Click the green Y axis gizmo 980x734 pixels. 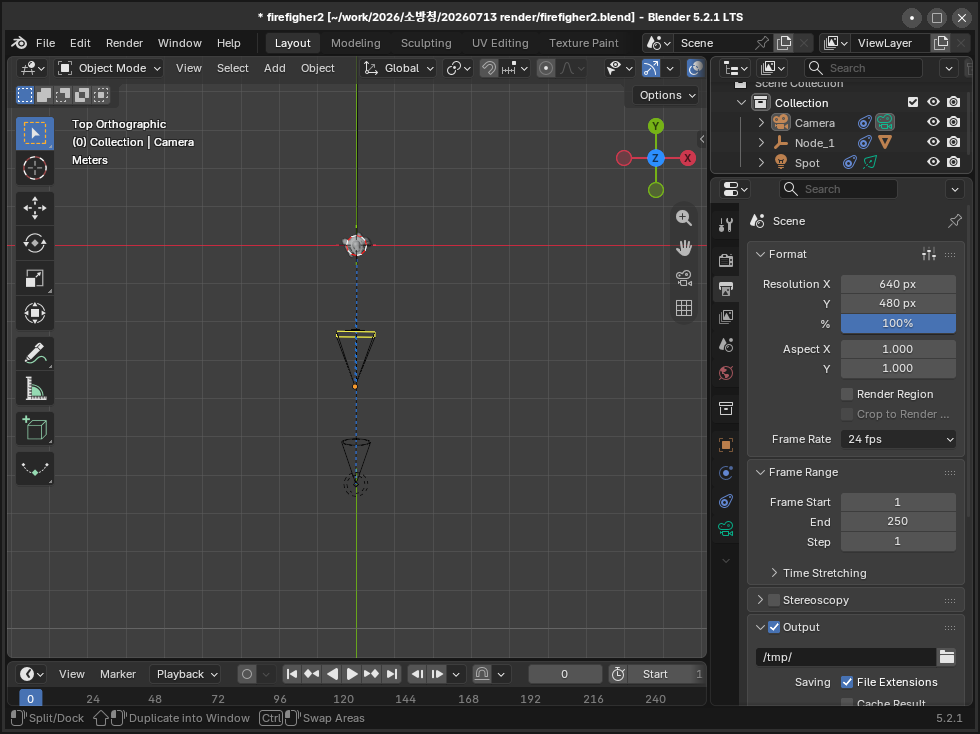coord(656,126)
